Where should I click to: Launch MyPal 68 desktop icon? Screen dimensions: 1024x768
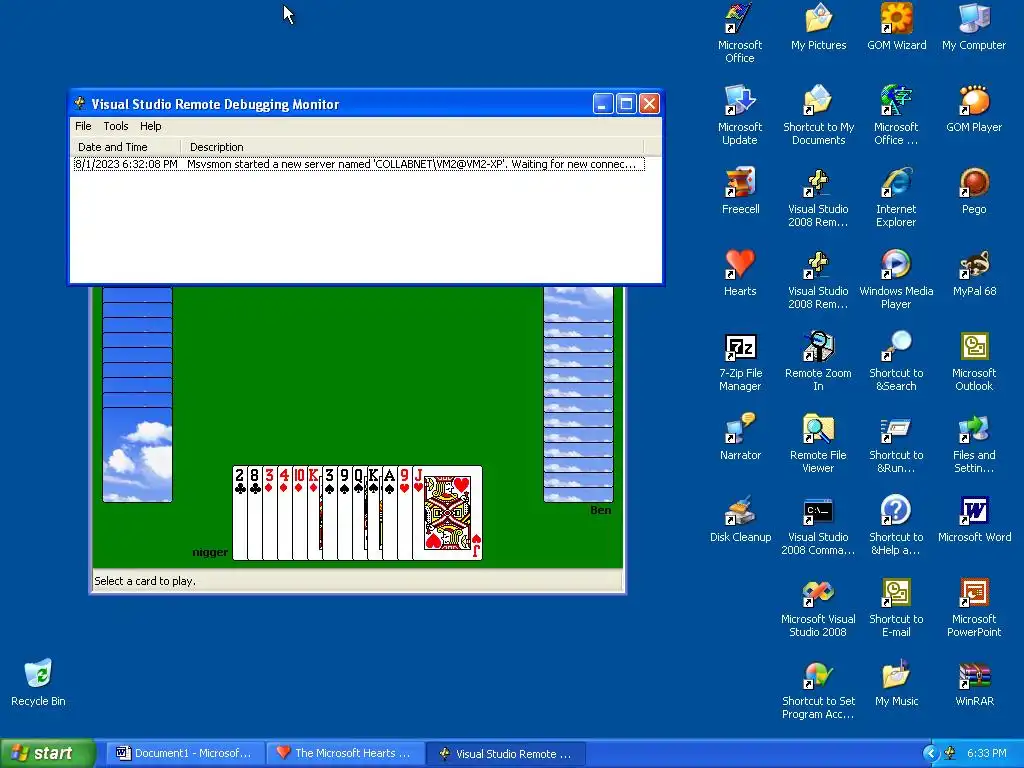(974, 274)
